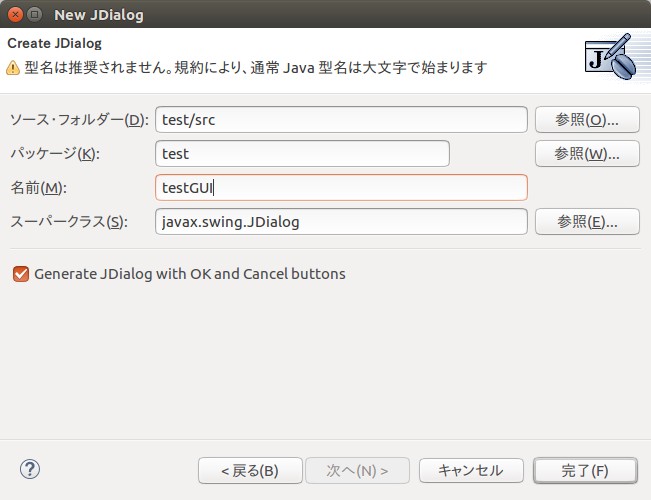This screenshot has width=651, height=500.
Task: Click the Create JDialog heading text
Action: coord(54,44)
